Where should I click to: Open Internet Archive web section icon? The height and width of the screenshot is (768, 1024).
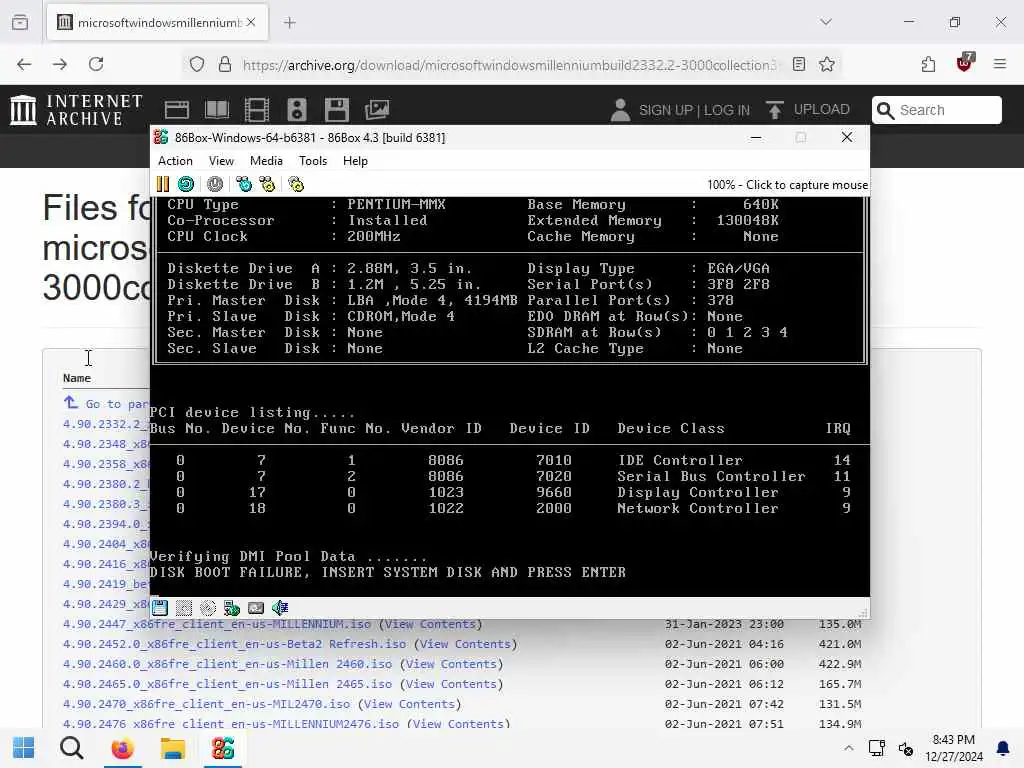pyautogui.click(x=177, y=110)
